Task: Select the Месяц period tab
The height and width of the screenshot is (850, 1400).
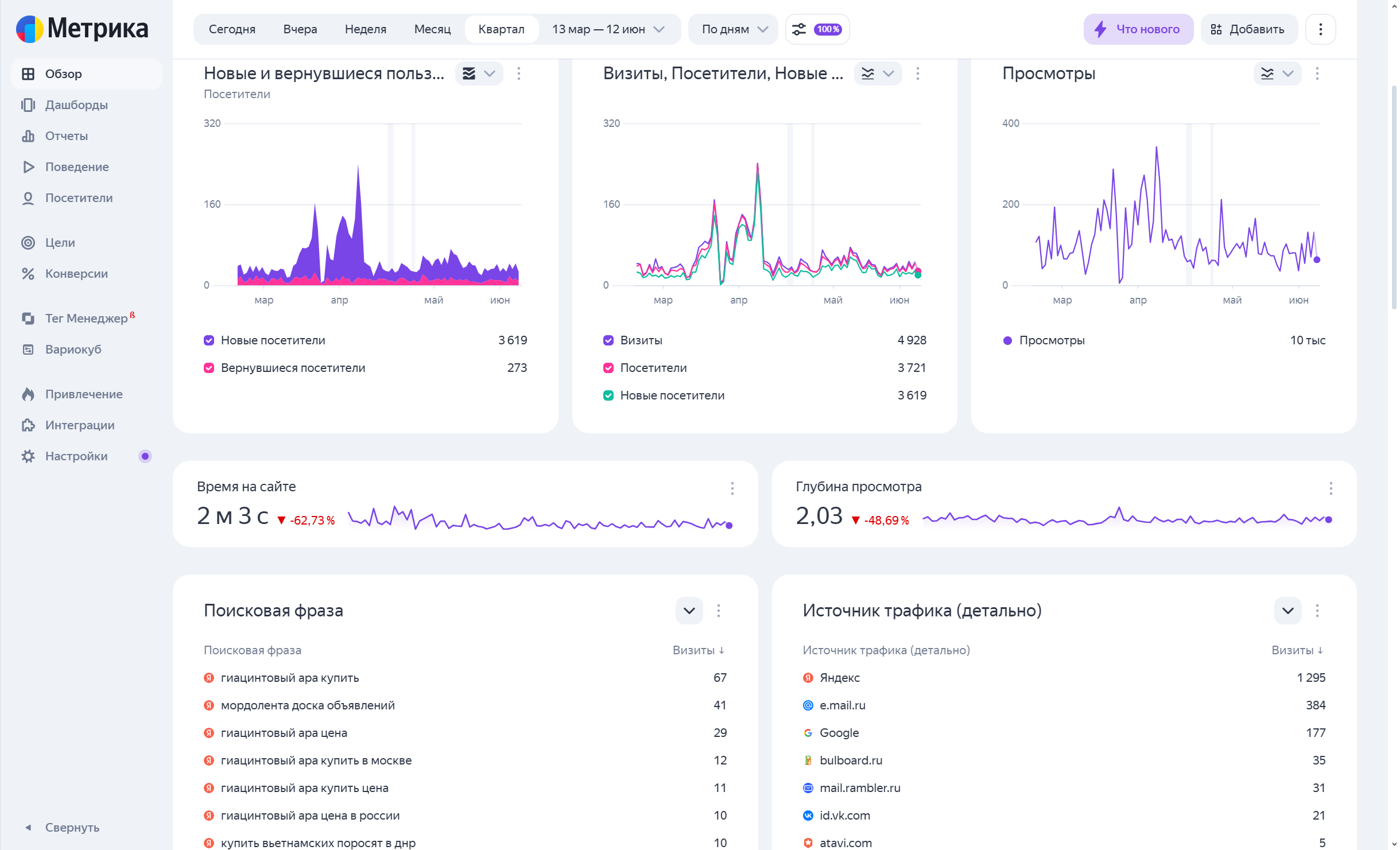Action: pyautogui.click(x=432, y=29)
